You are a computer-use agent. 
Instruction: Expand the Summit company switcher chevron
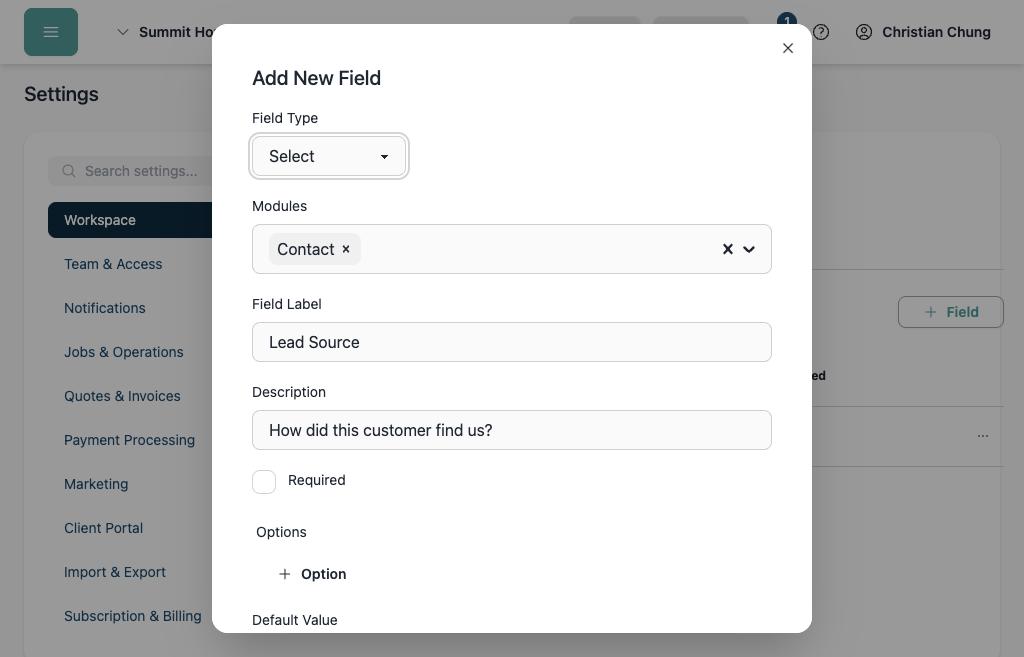[x=122, y=32]
